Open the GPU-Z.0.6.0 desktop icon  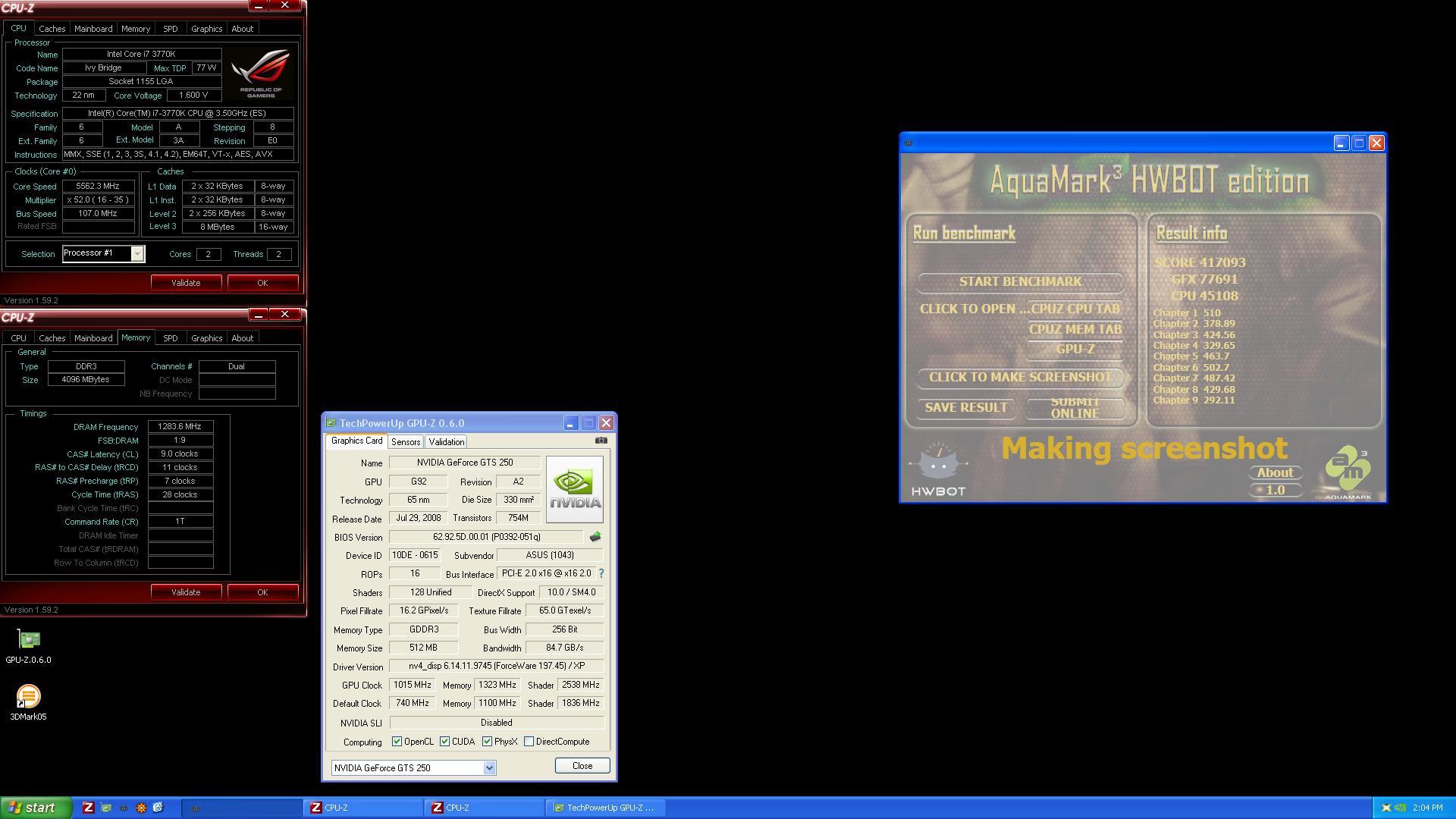(x=29, y=647)
